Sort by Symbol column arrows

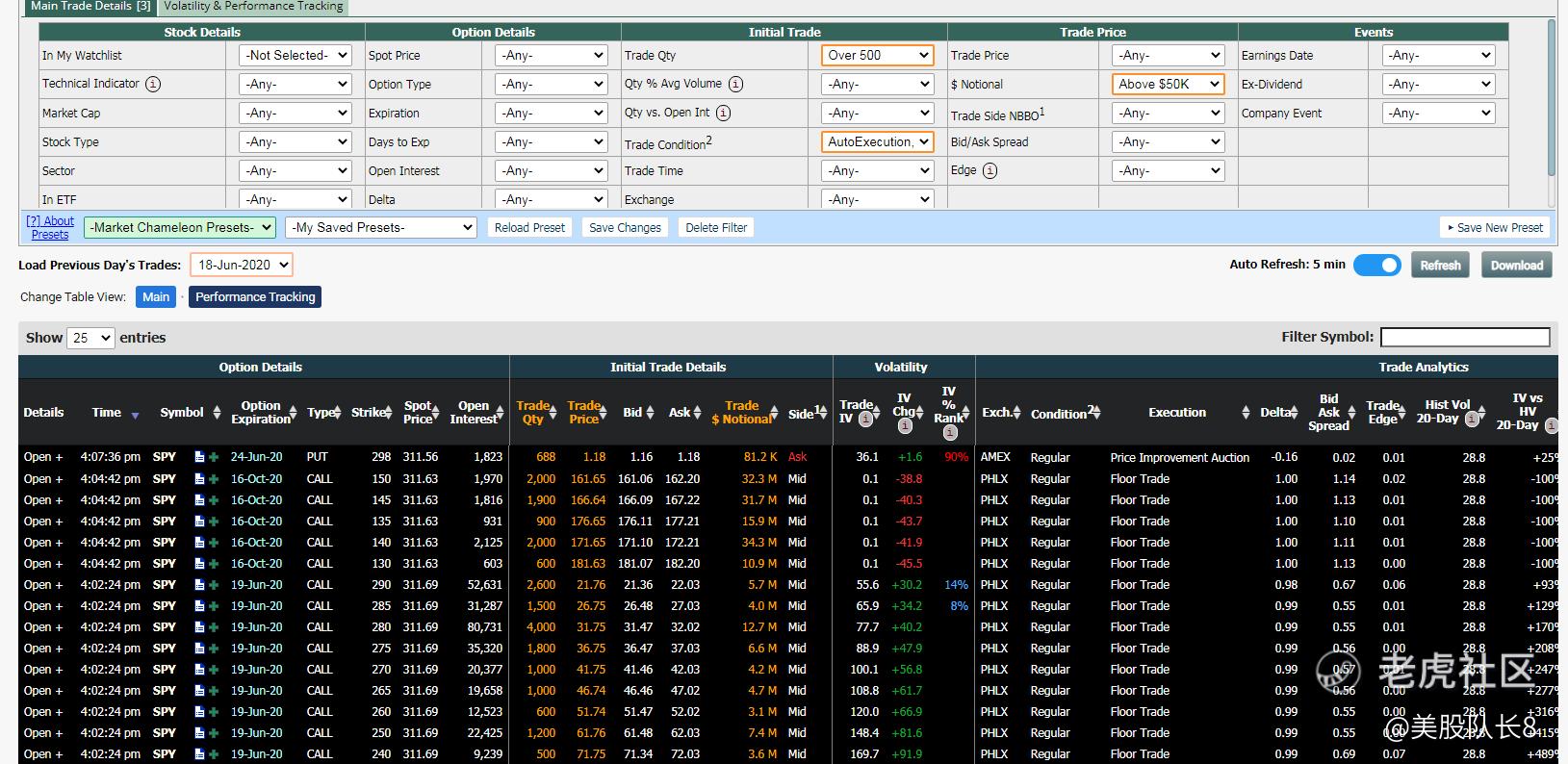tap(217, 413)
